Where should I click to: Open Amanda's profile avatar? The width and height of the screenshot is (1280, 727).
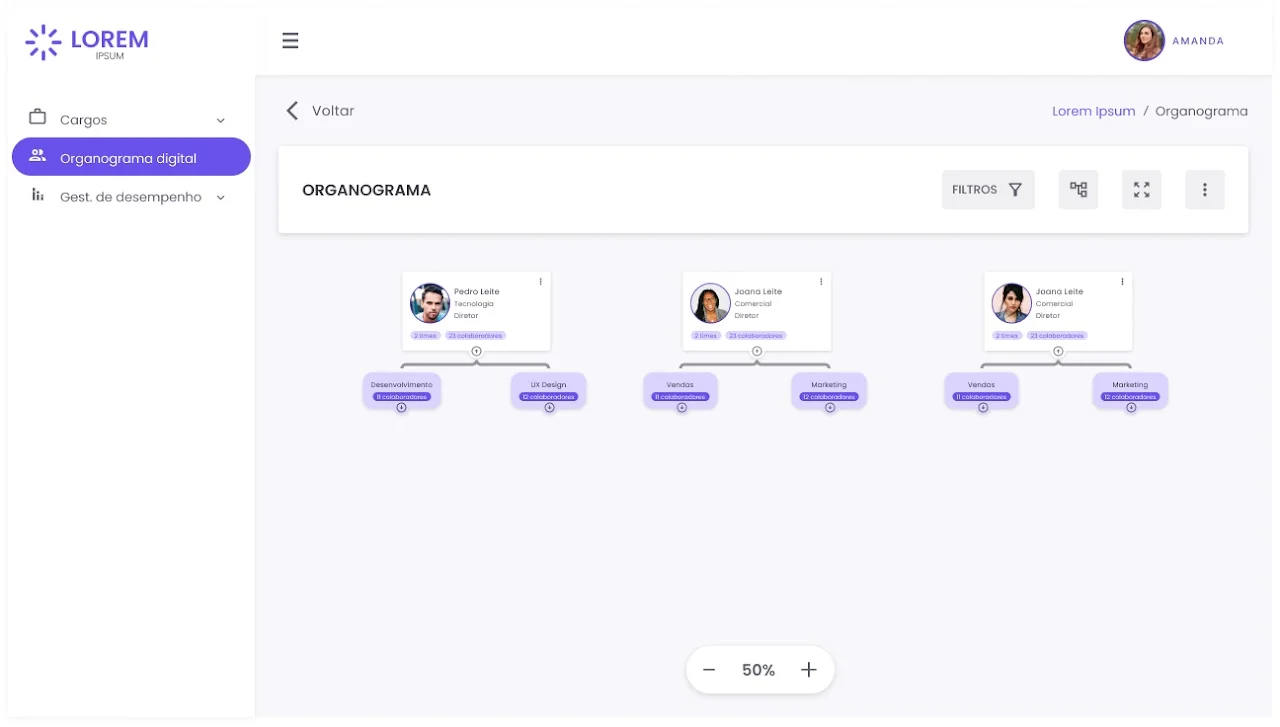pyautogui.click(x=1144, y=41)
